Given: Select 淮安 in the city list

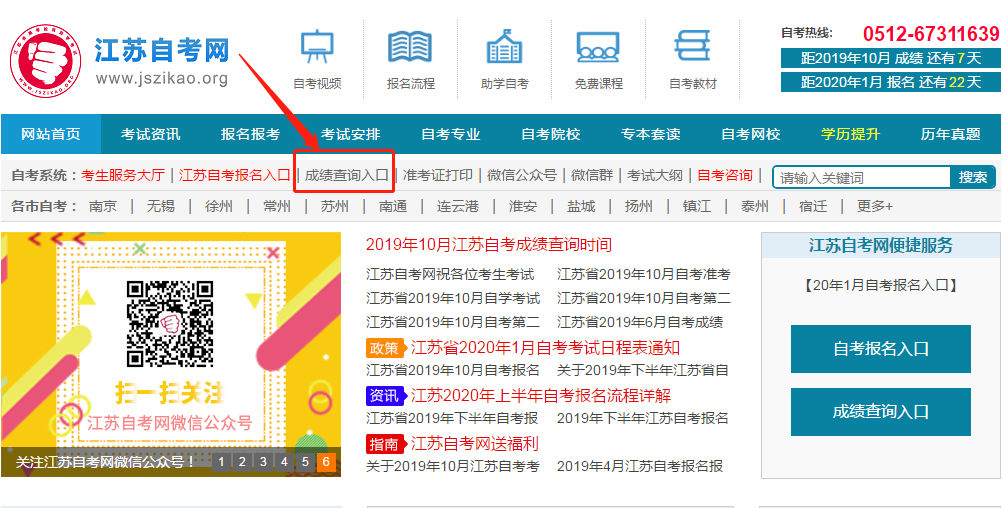Looking at the screenshot, I should (523, 207).
